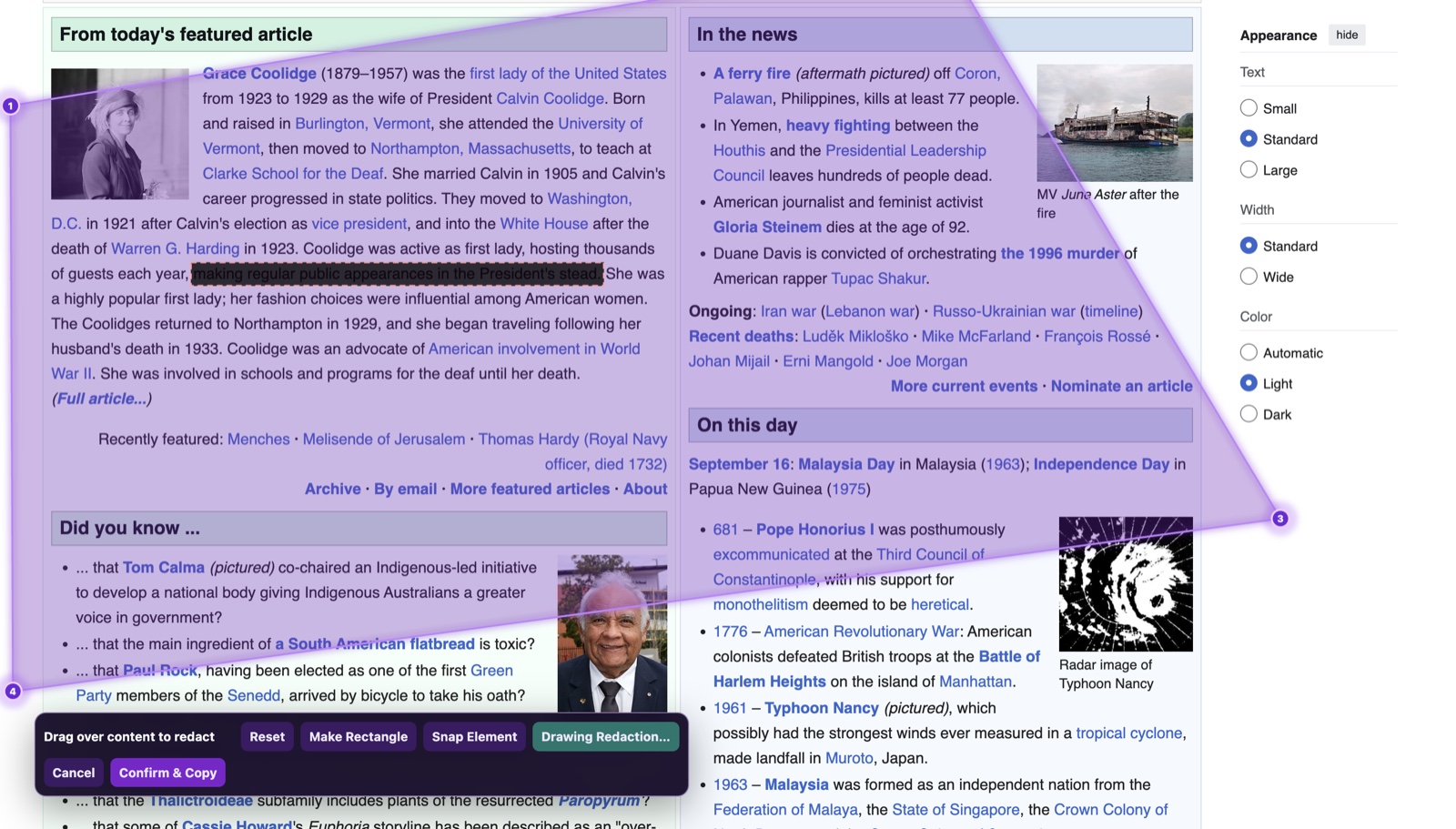
Task: Open the ongoing 'Iran war' link
Action: pyautogui.click(x=788, y=311)
